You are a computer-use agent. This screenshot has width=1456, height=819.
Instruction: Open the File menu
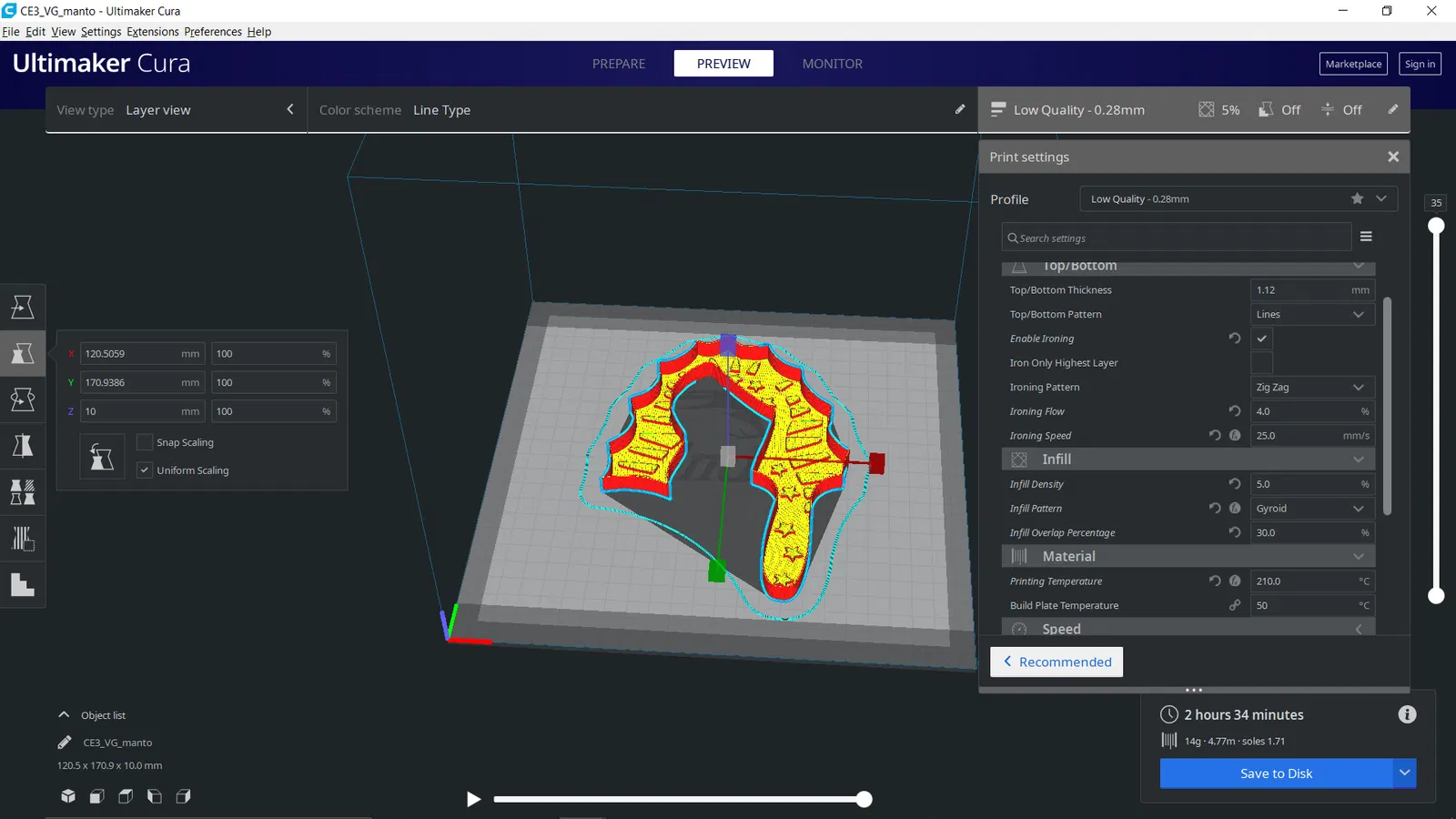click(11, 32)
